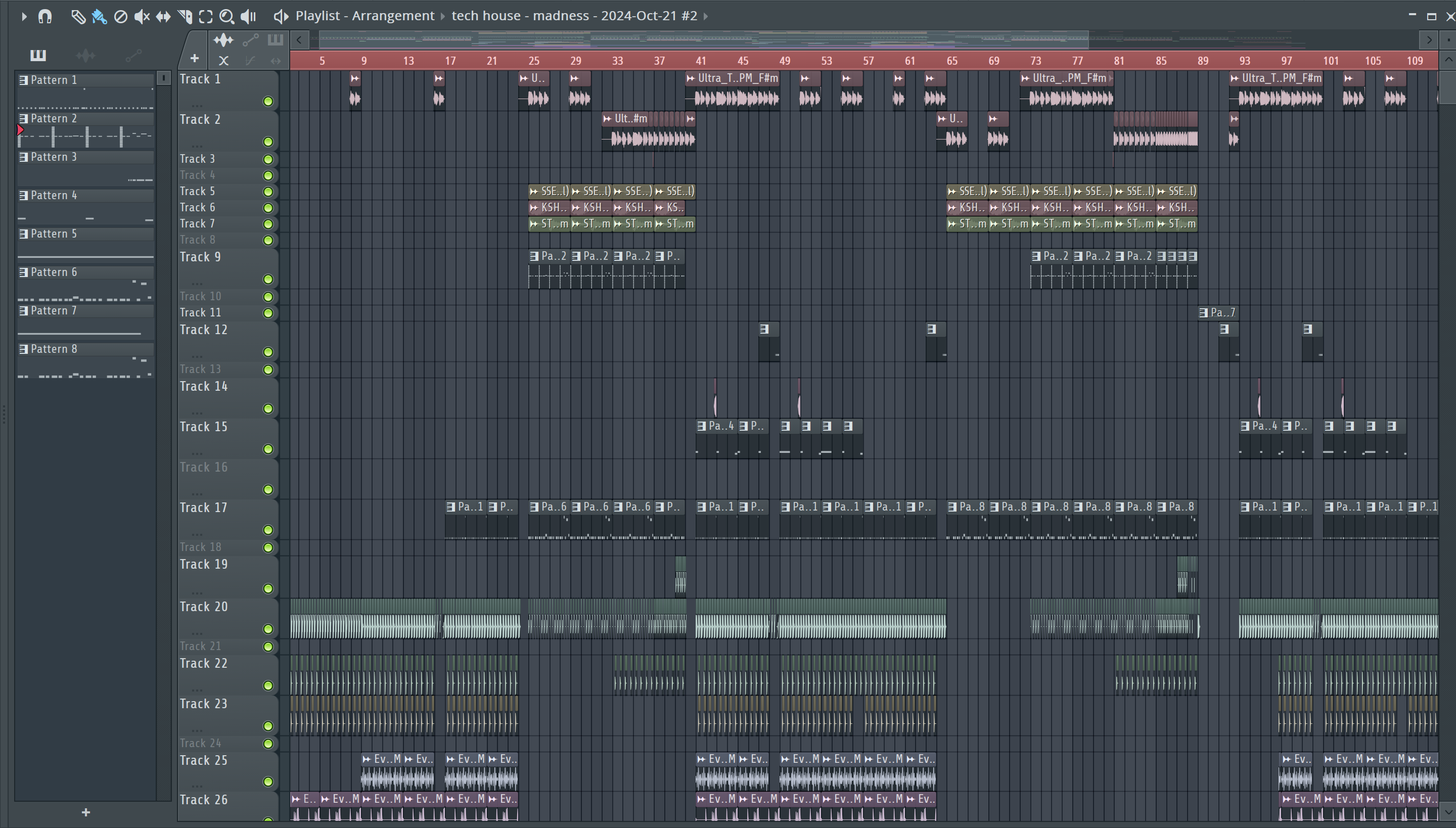Select the Slice tool

tap(185, 16)
